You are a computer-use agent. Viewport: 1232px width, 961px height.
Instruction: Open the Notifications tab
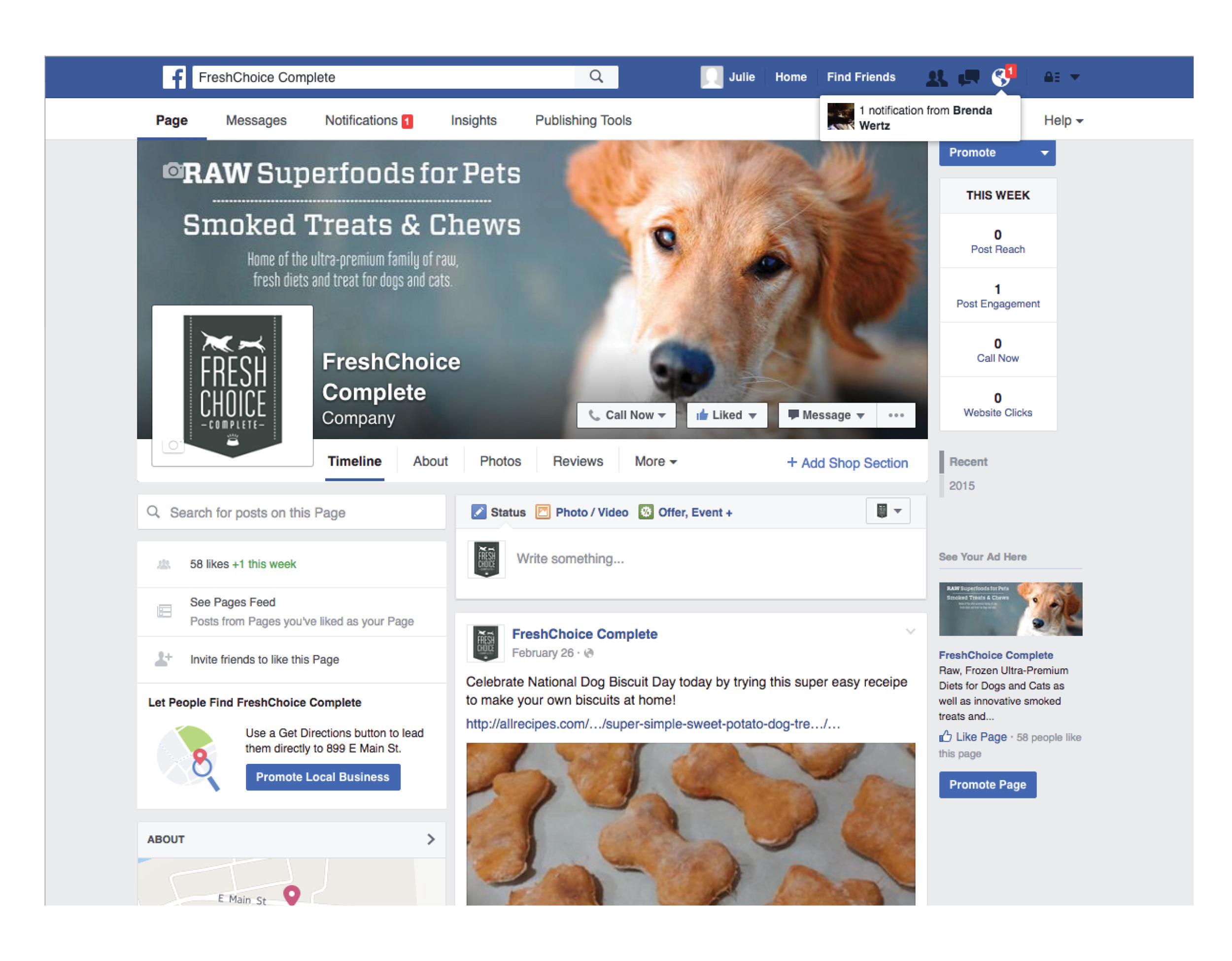[369, 121]
